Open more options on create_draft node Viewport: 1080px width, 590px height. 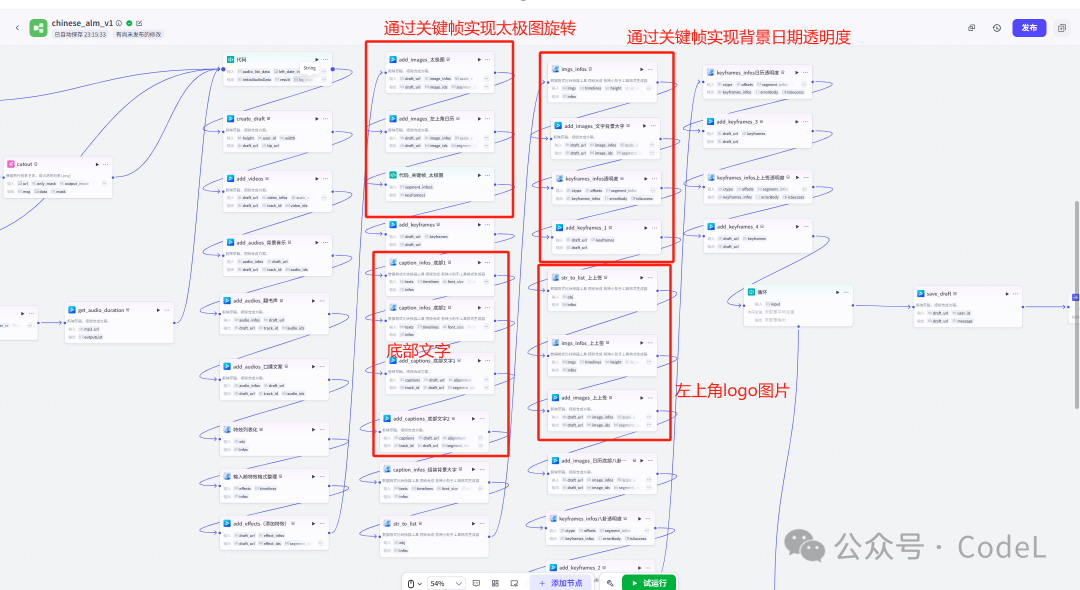click(x=326, y=118)
